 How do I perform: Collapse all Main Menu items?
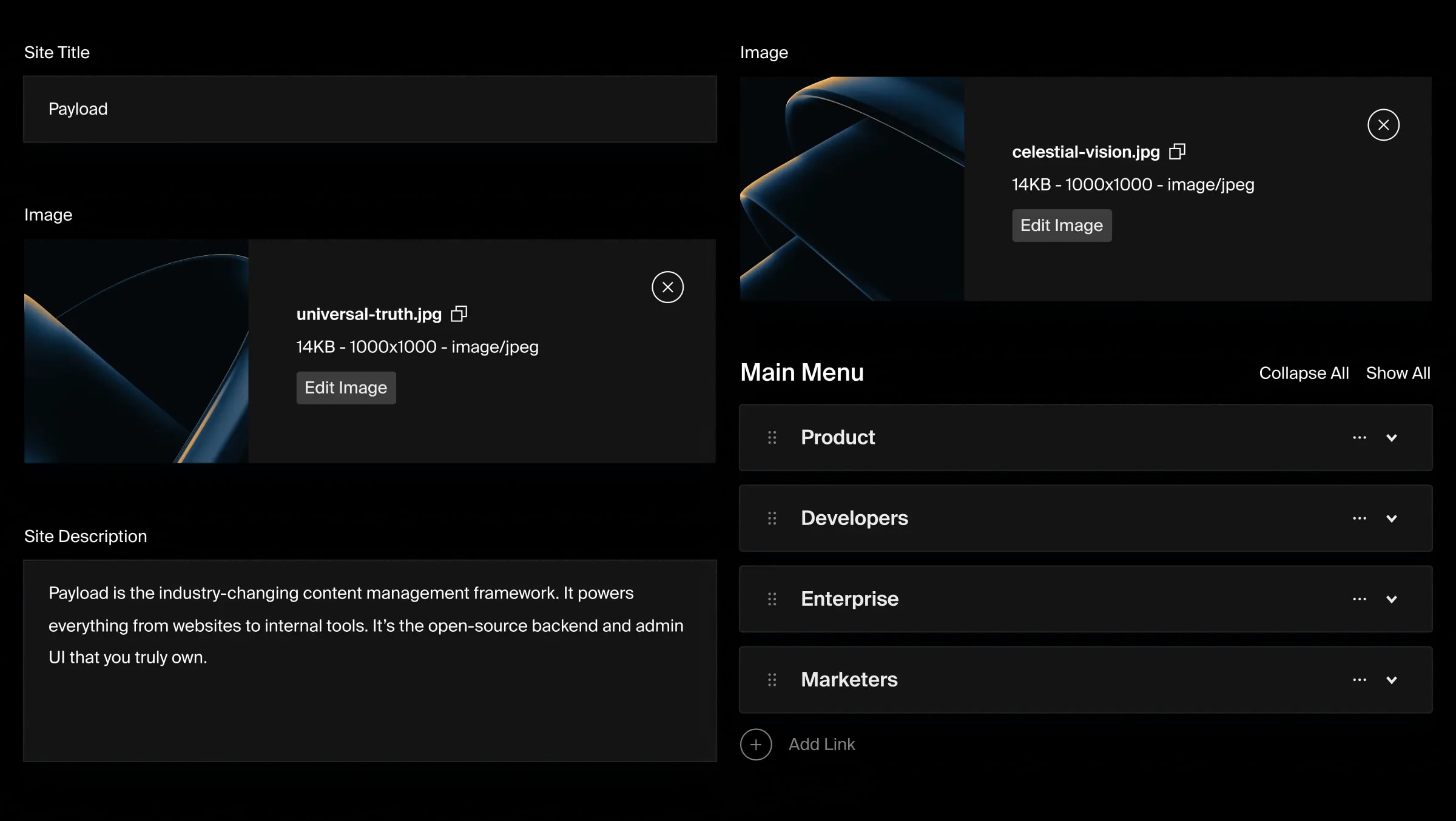click(1304, 373)
